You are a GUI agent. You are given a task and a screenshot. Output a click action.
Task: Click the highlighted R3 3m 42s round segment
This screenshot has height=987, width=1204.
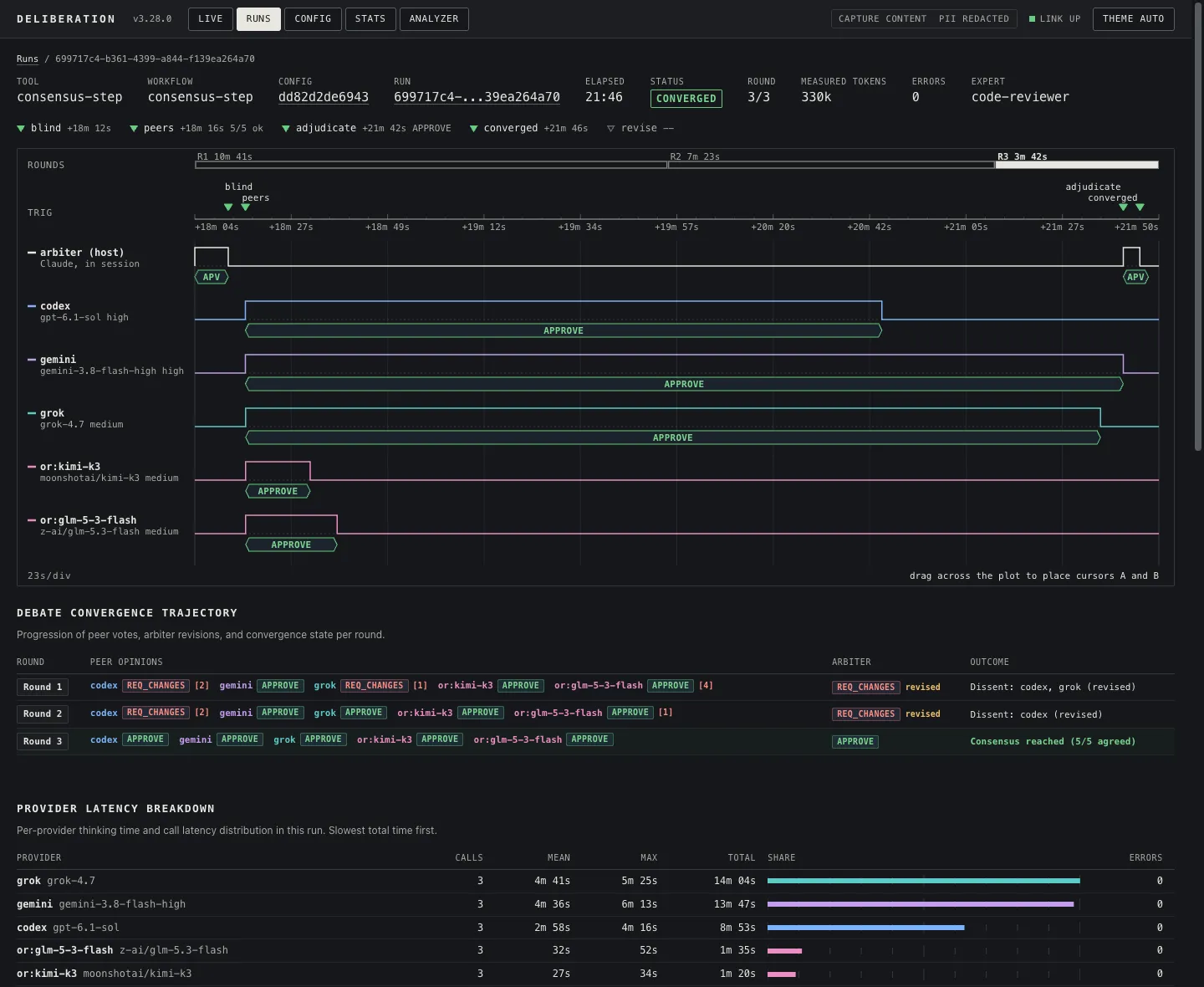pyautogui.click(x=1077, y=165)
